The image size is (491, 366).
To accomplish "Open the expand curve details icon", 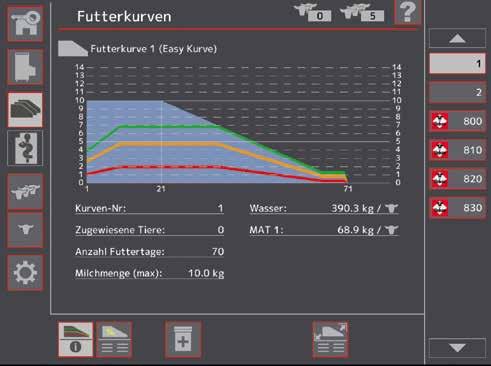I will [x=331, y=340].
